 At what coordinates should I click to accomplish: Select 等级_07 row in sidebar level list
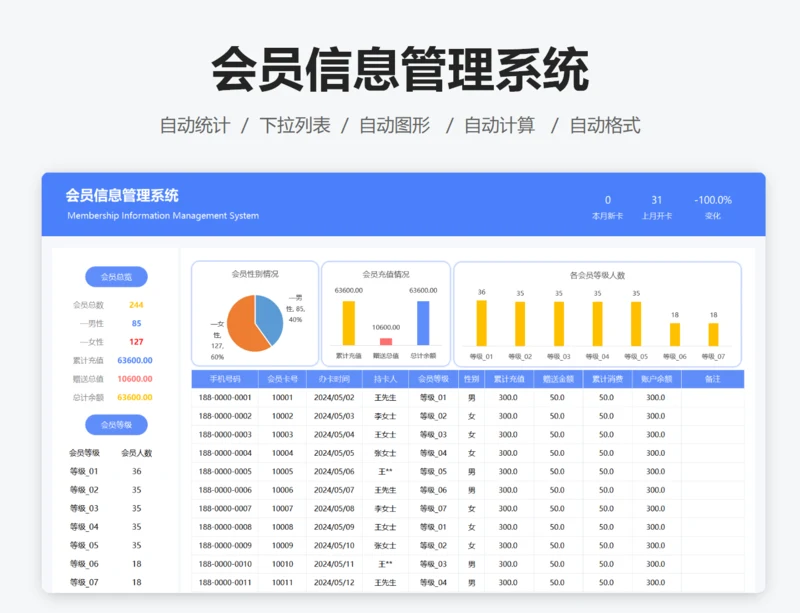coord(111,582)
